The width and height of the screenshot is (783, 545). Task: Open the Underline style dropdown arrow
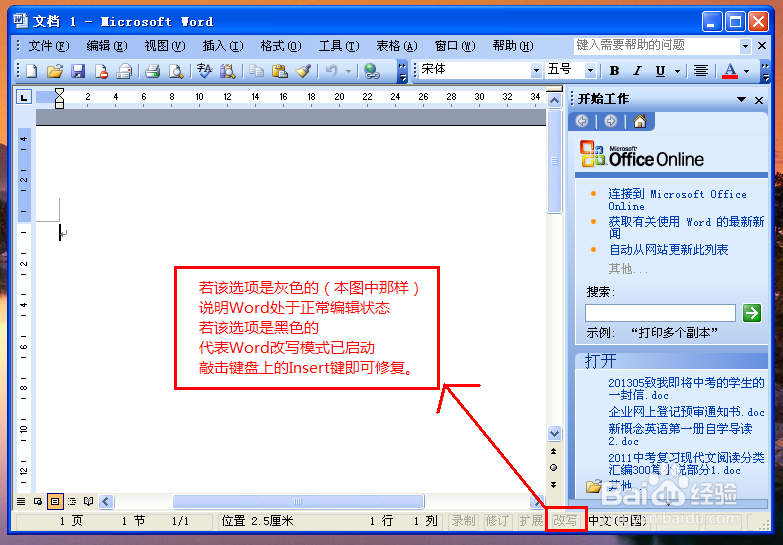point(677,71)
